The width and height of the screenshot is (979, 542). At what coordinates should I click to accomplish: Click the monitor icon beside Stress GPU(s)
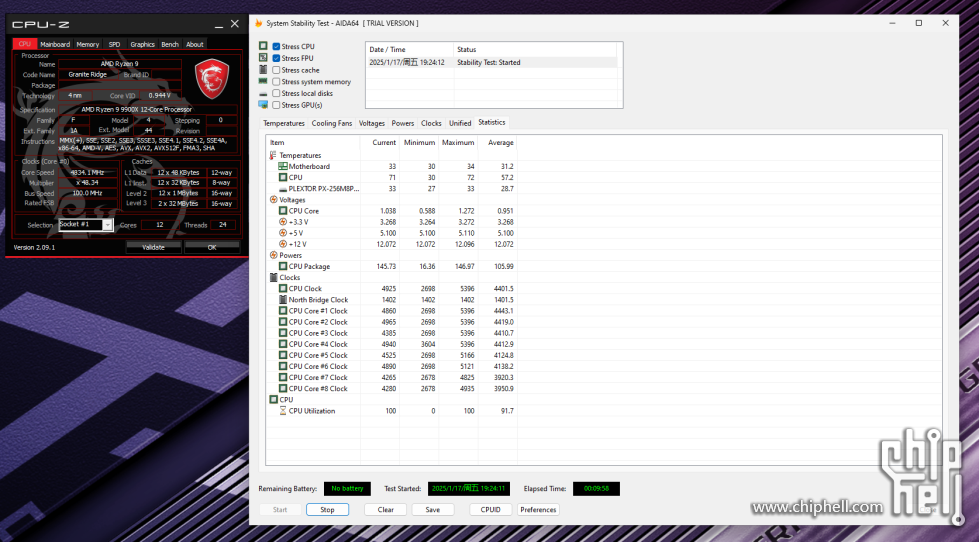click(x=263, y=104)
